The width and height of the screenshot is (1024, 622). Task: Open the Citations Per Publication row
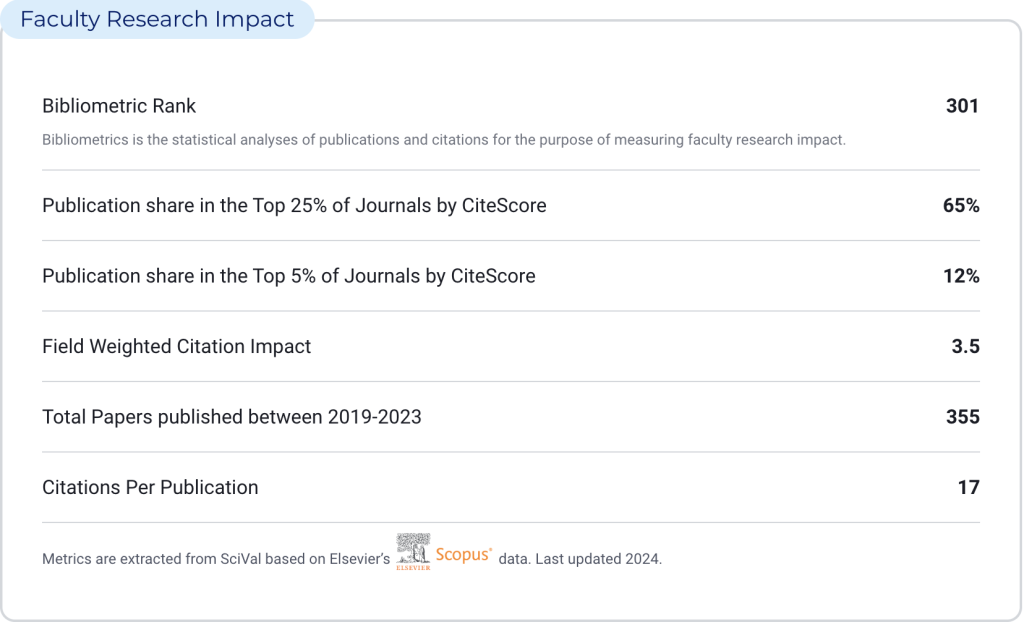150,487
